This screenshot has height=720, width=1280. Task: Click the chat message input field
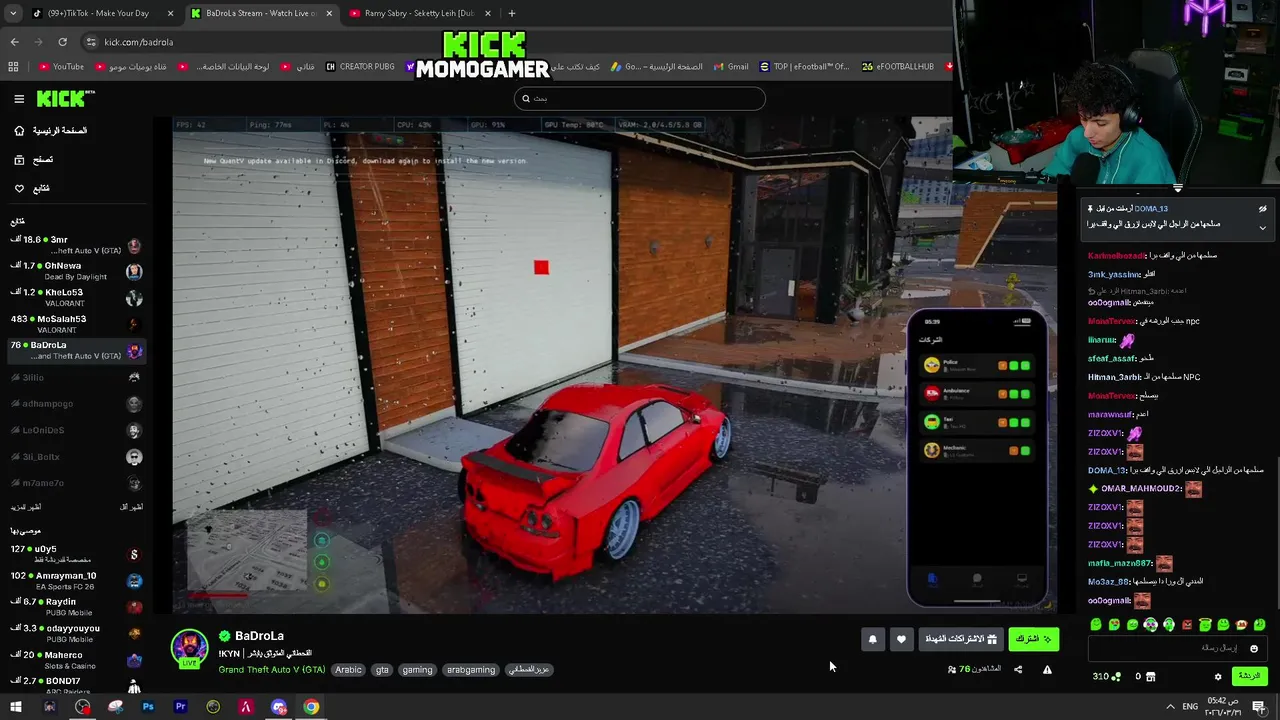coord(1176,648)
